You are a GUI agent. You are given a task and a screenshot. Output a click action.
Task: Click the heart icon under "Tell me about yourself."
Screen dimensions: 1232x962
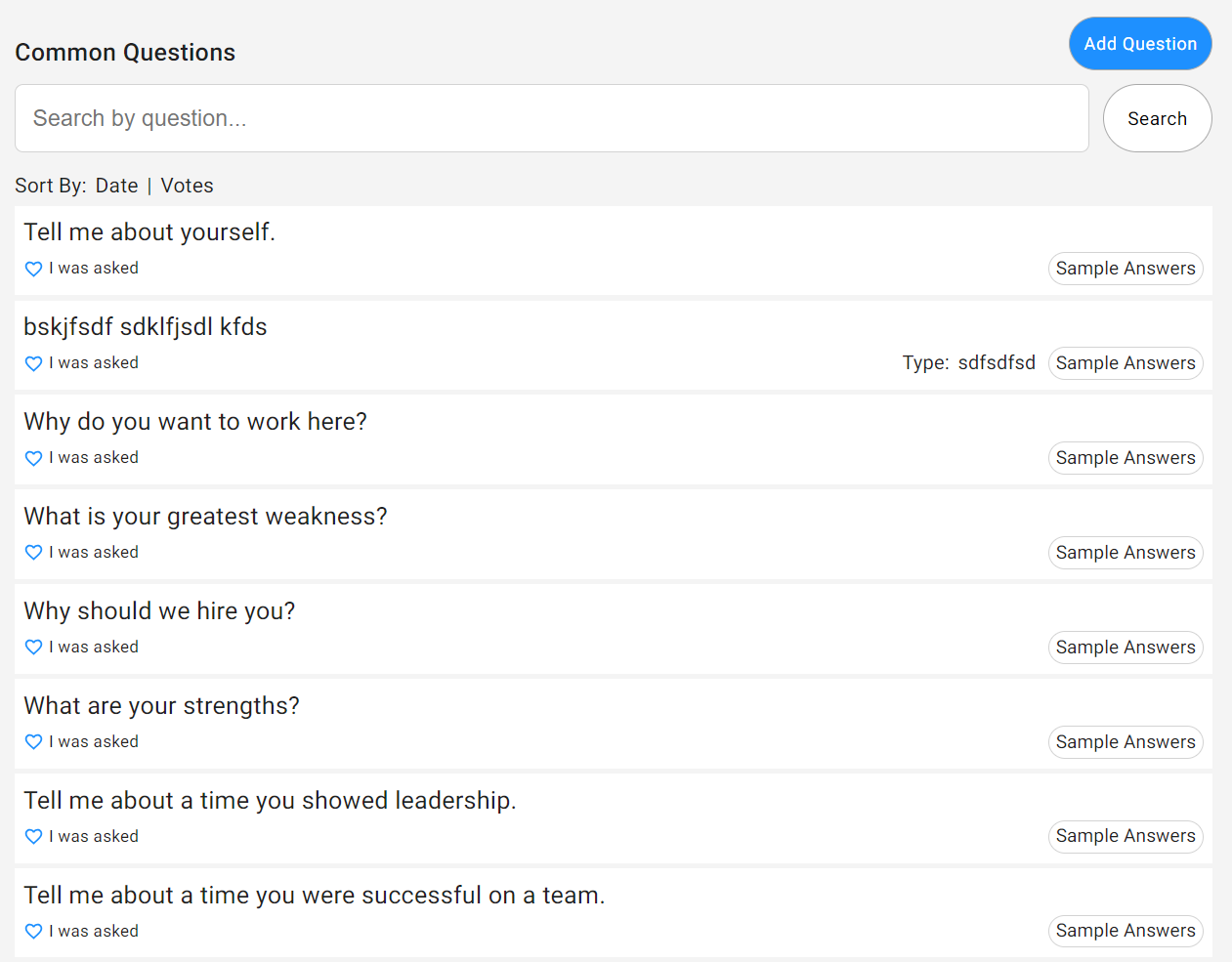tap(33, 269)
